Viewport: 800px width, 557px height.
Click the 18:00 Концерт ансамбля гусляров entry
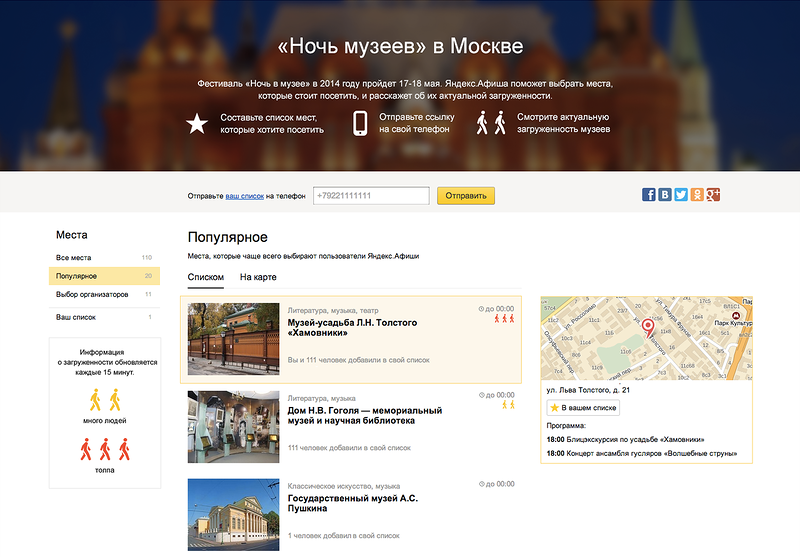[642, 453]
